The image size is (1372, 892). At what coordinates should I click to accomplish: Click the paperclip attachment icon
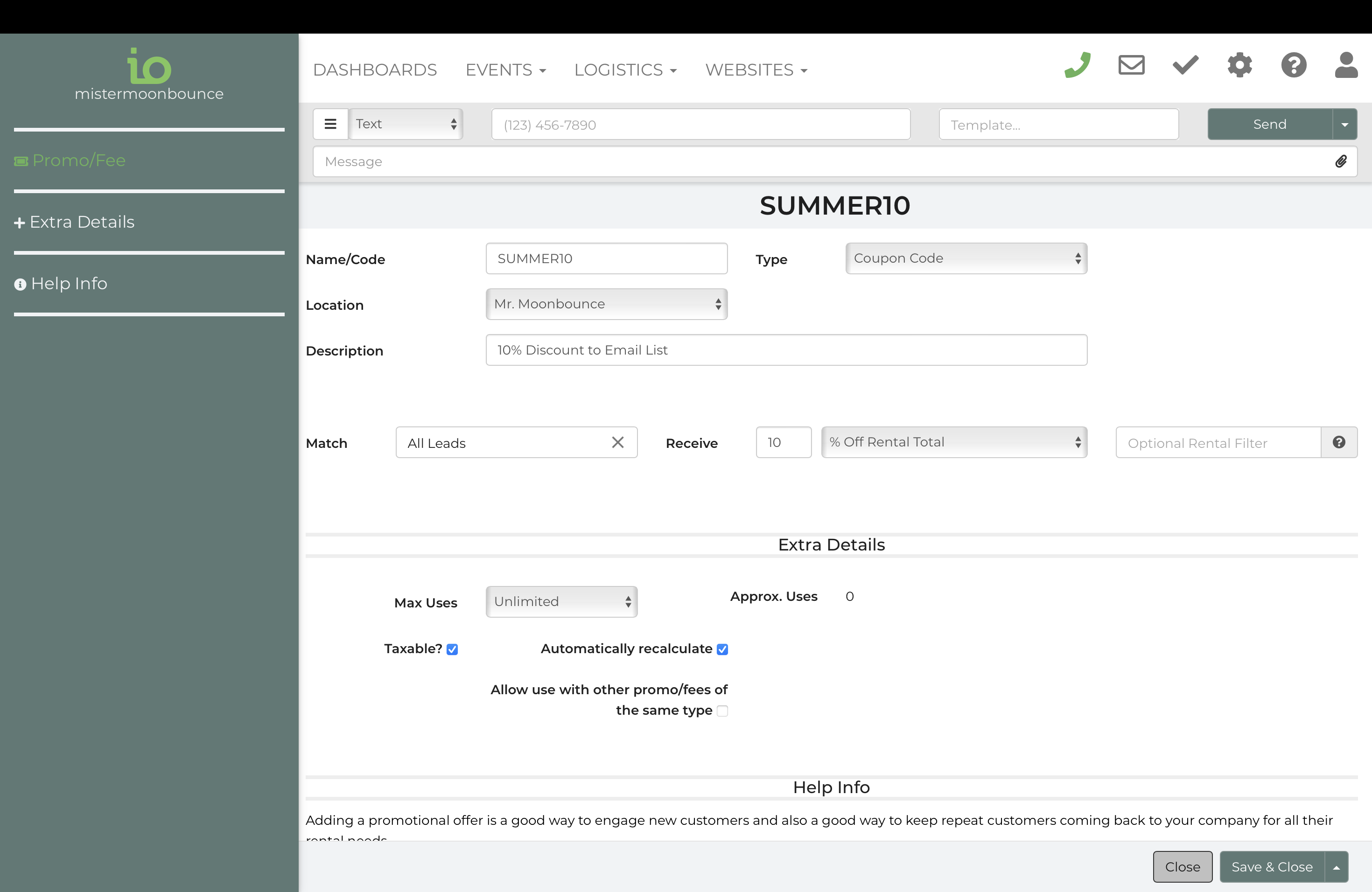pos(1341,161)
